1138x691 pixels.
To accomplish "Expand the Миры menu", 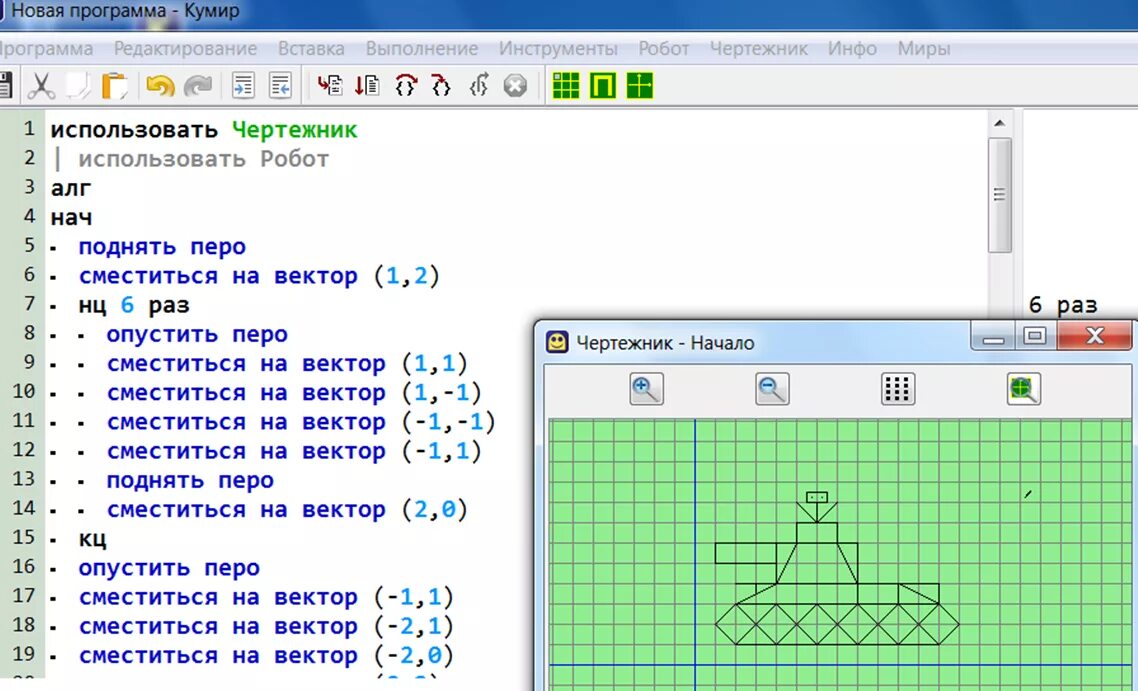I will tap(923, 49).
